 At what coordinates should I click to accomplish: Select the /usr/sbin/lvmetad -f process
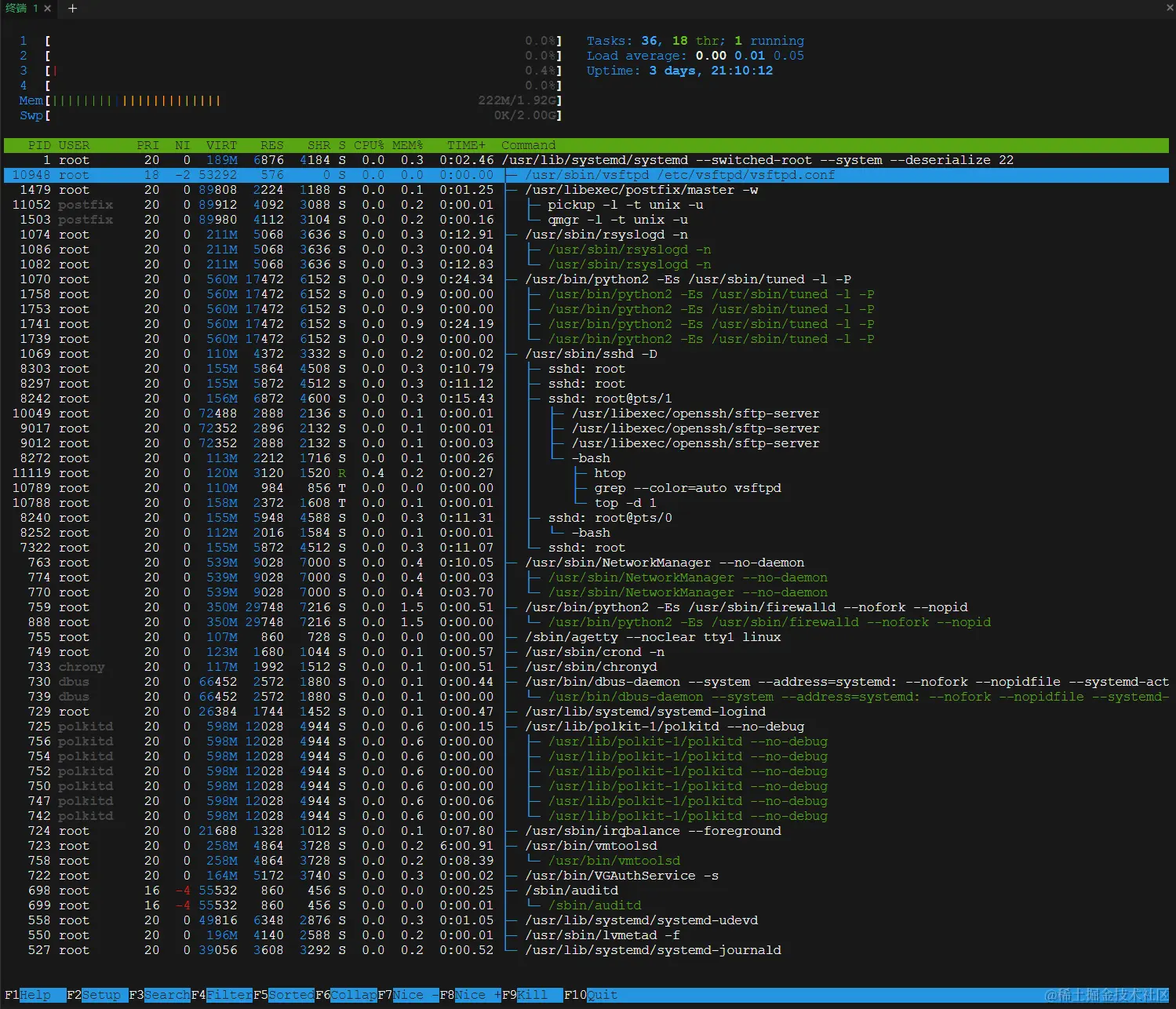586,935
